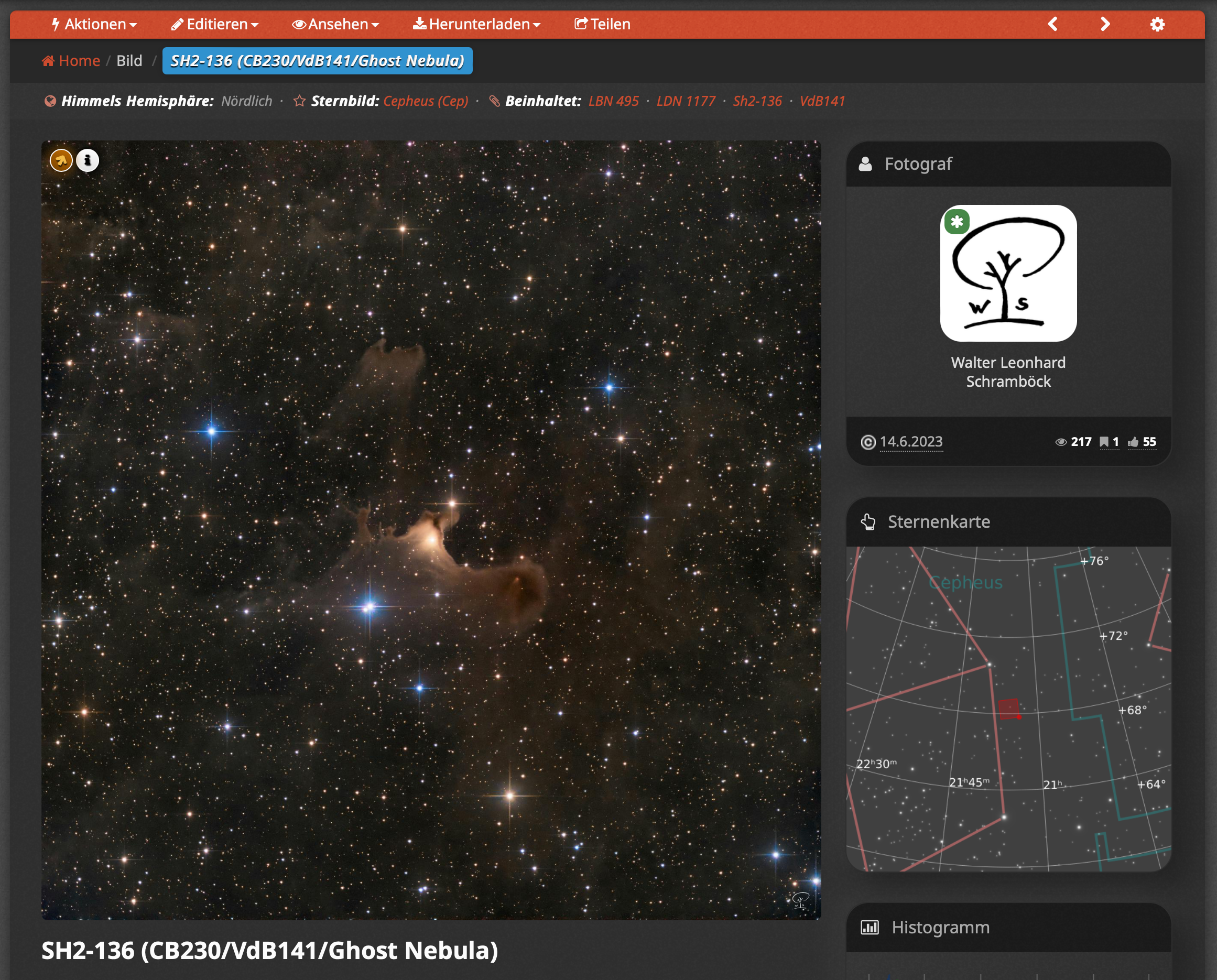The image size is (1217, 980).
Task: Click the gold top-pick badge icon
Action: tap(61, 161)
